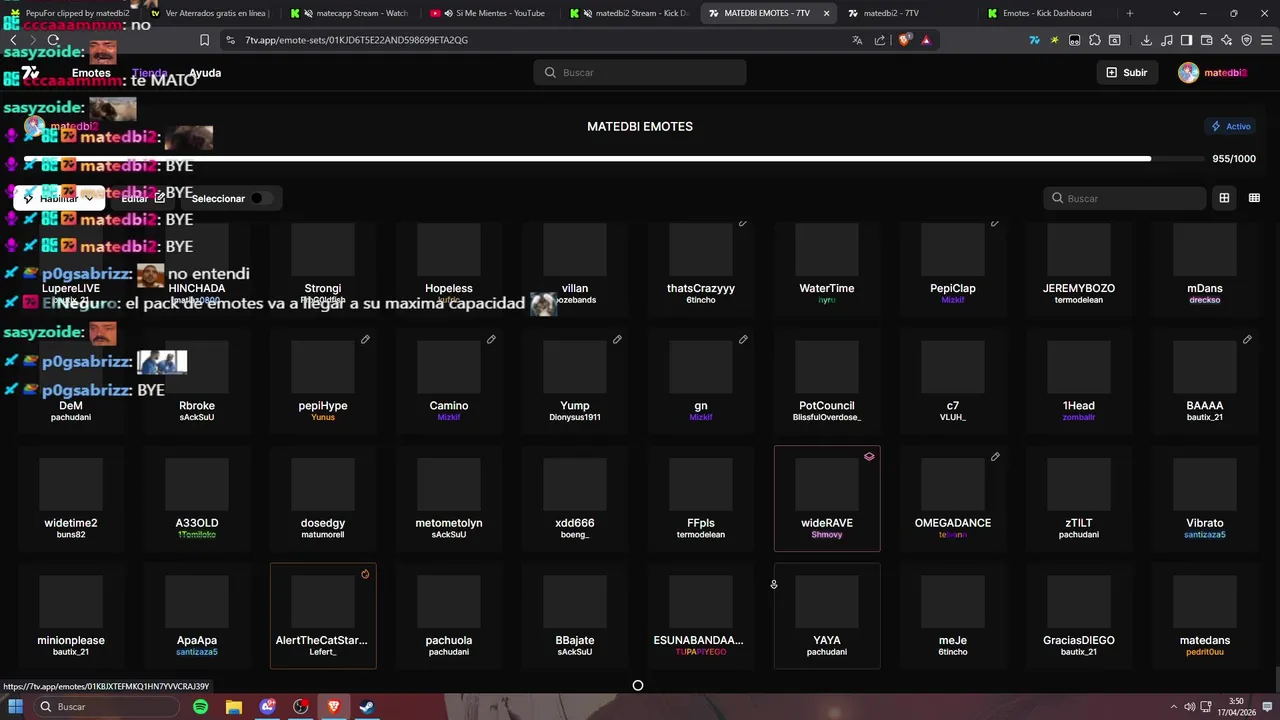Click the pencil icon on Camino emote
This screenshot has width=1280, height=720.
click(x=491, y=340)
